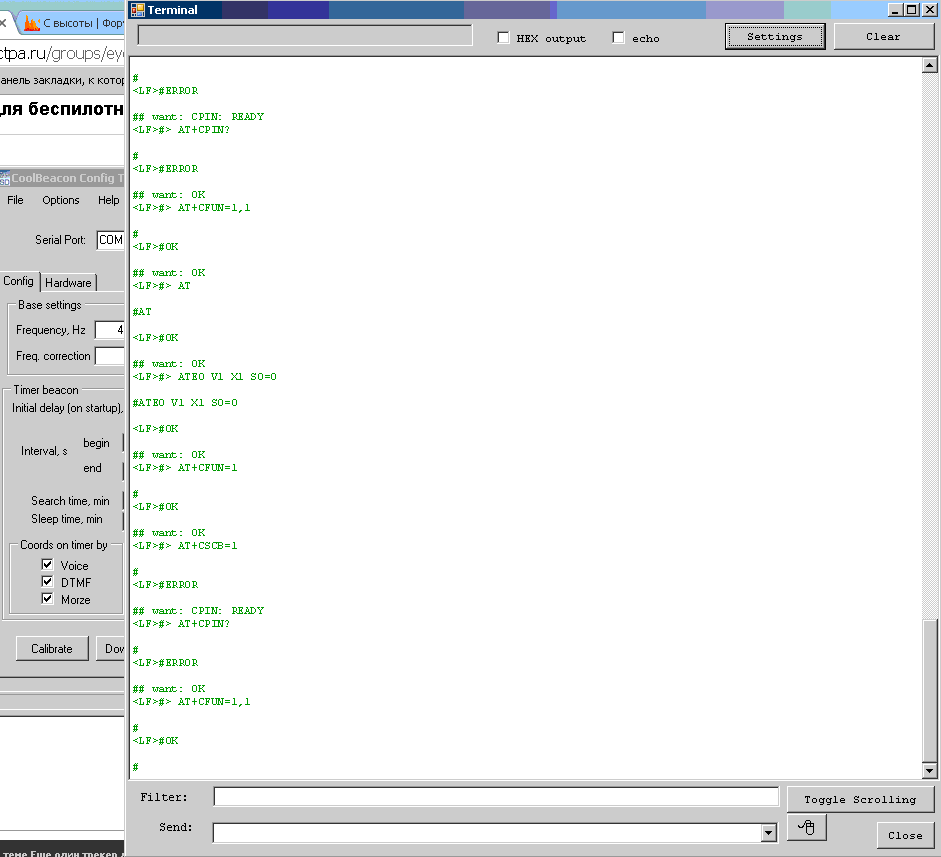Uncheck the Morze checkbox
This screenshot has width=941, height=857.
click(x=47, y=599)
